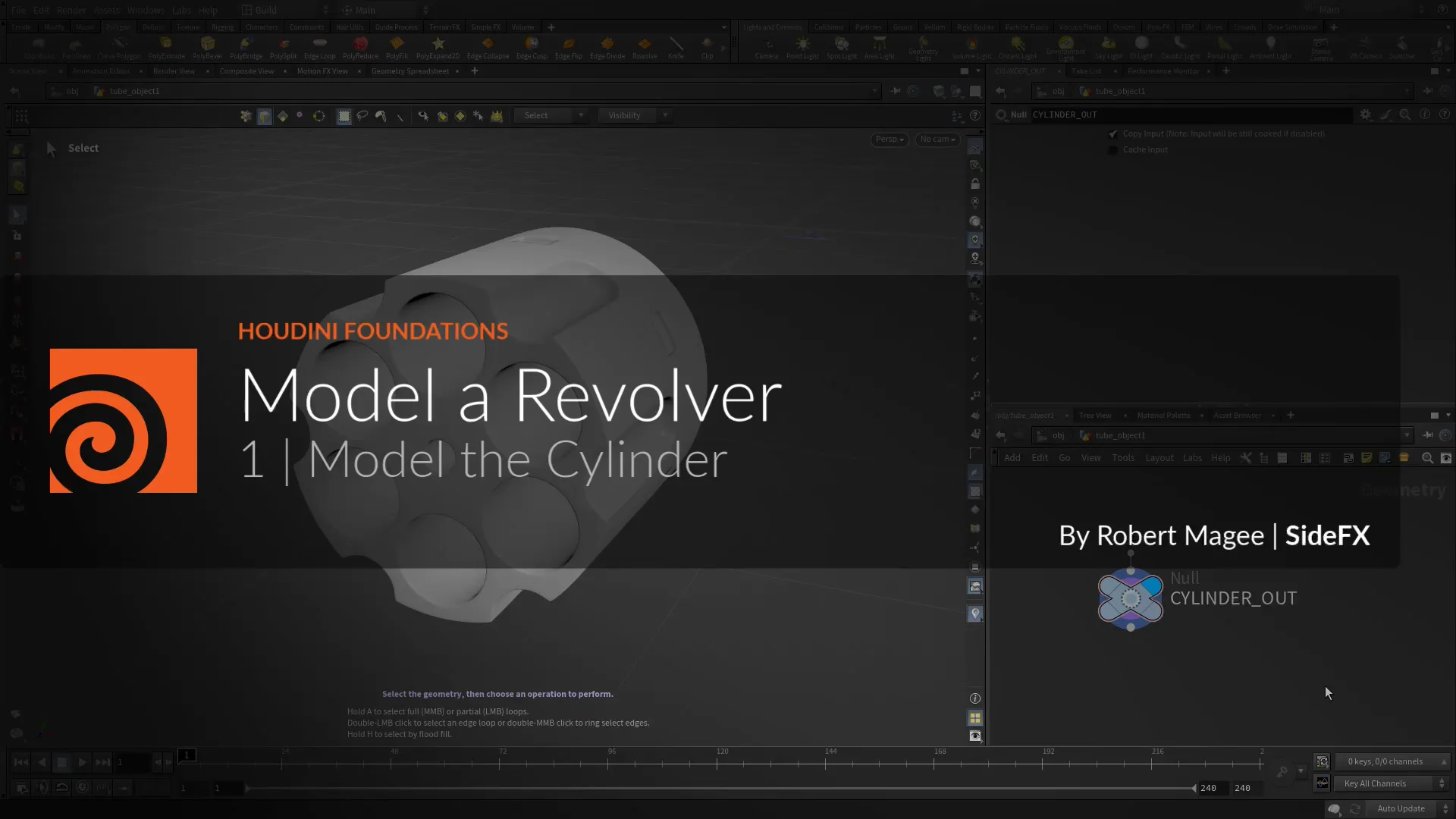Open the Persp view dropdown

coord(889,140)
